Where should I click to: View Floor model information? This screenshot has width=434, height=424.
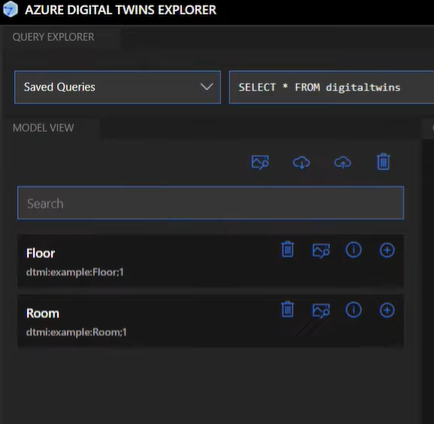point(353,250)
